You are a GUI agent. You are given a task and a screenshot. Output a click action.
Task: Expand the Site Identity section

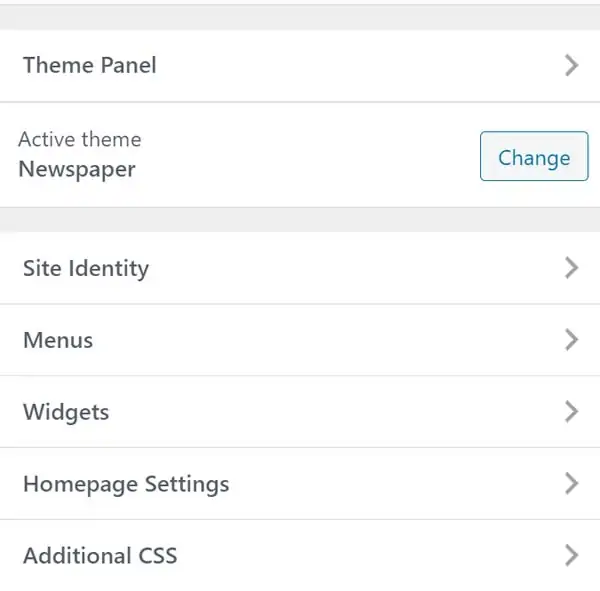coord(300,268)
